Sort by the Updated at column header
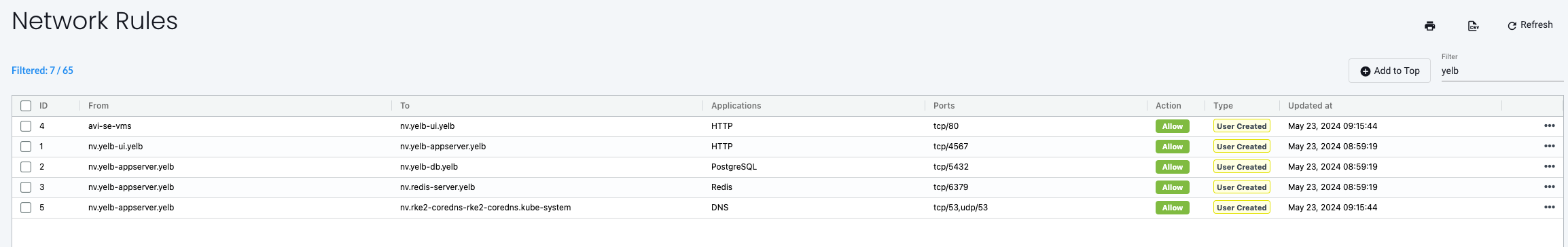This screenshot has width=1568, height=247. click(1310, 106)
